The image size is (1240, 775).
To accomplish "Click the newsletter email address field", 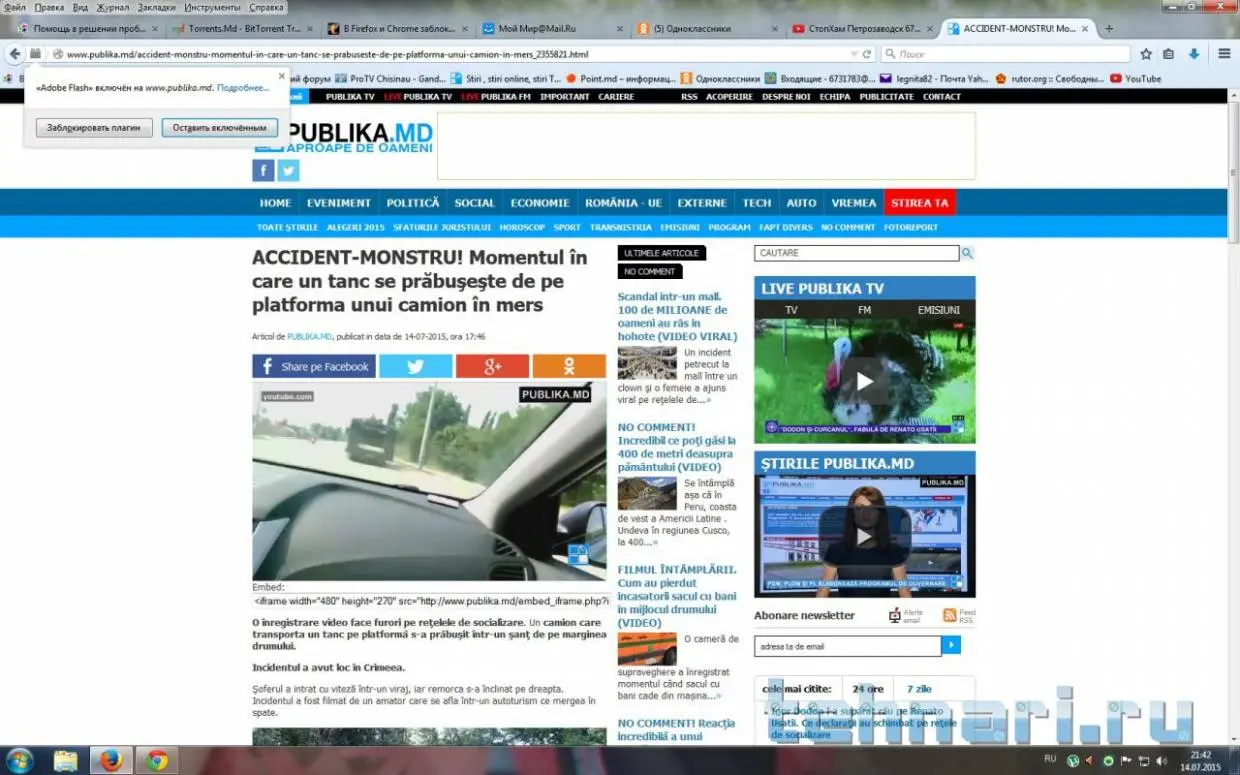I will click(x=848, y=646).
